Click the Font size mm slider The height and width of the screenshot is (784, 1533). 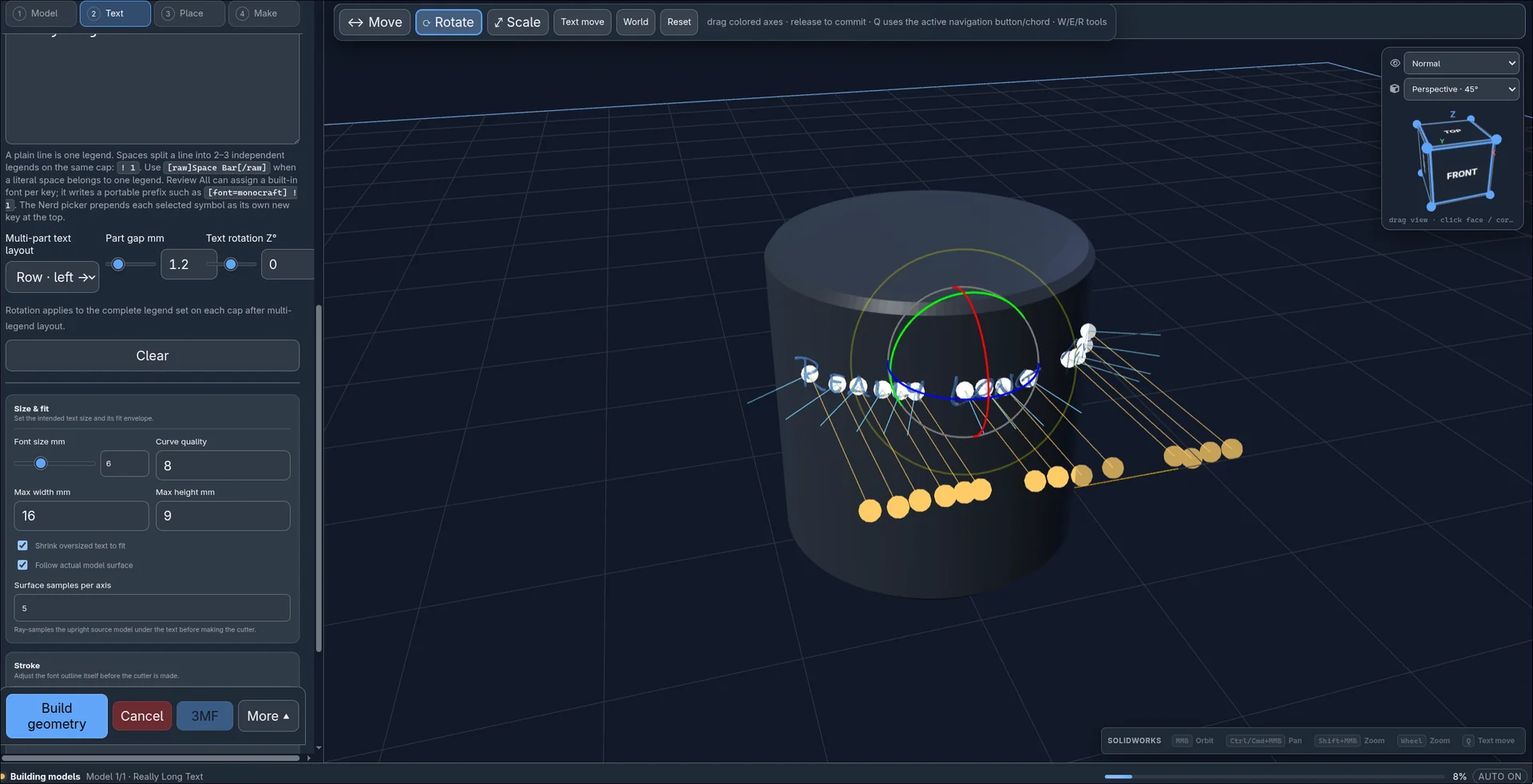pyautogui.click(x=54, y=463)
